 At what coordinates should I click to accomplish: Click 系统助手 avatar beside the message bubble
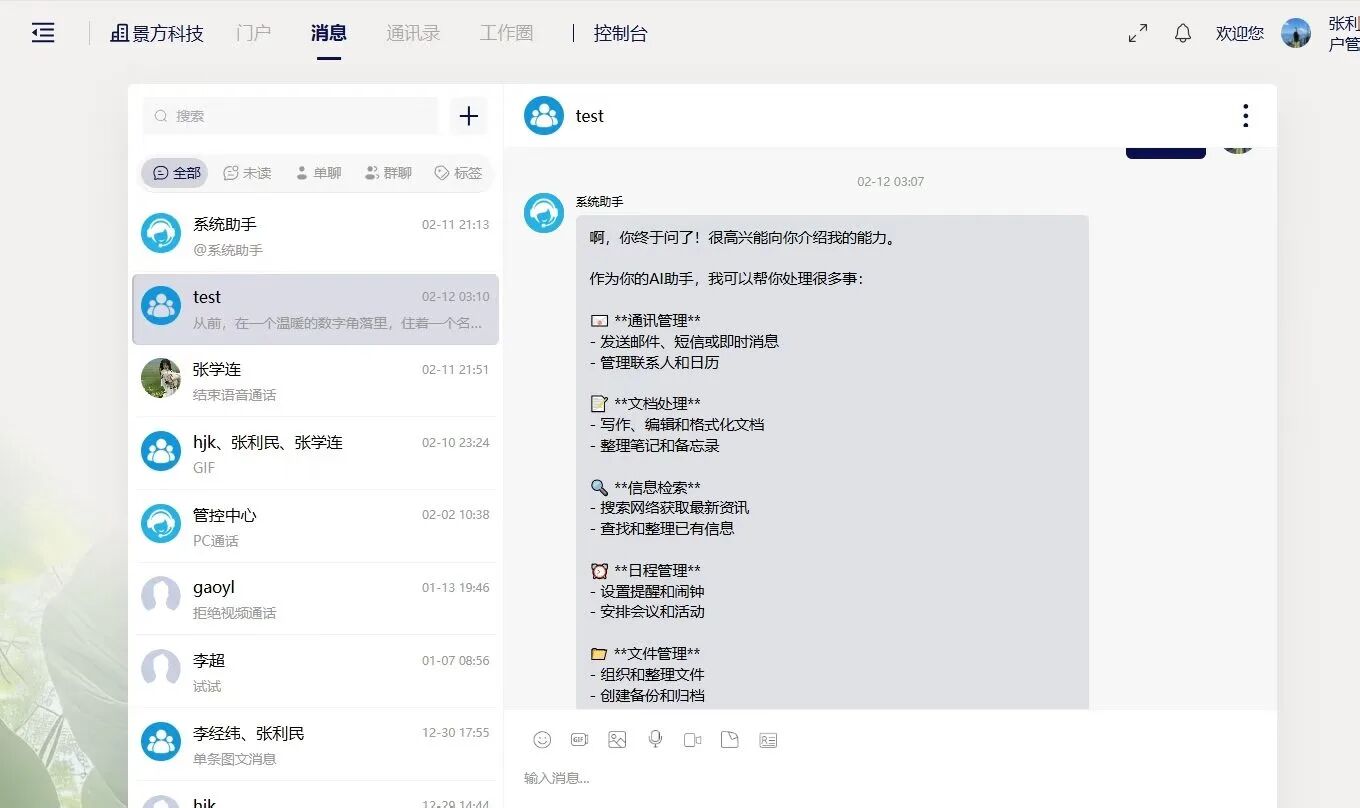(544, 214)
